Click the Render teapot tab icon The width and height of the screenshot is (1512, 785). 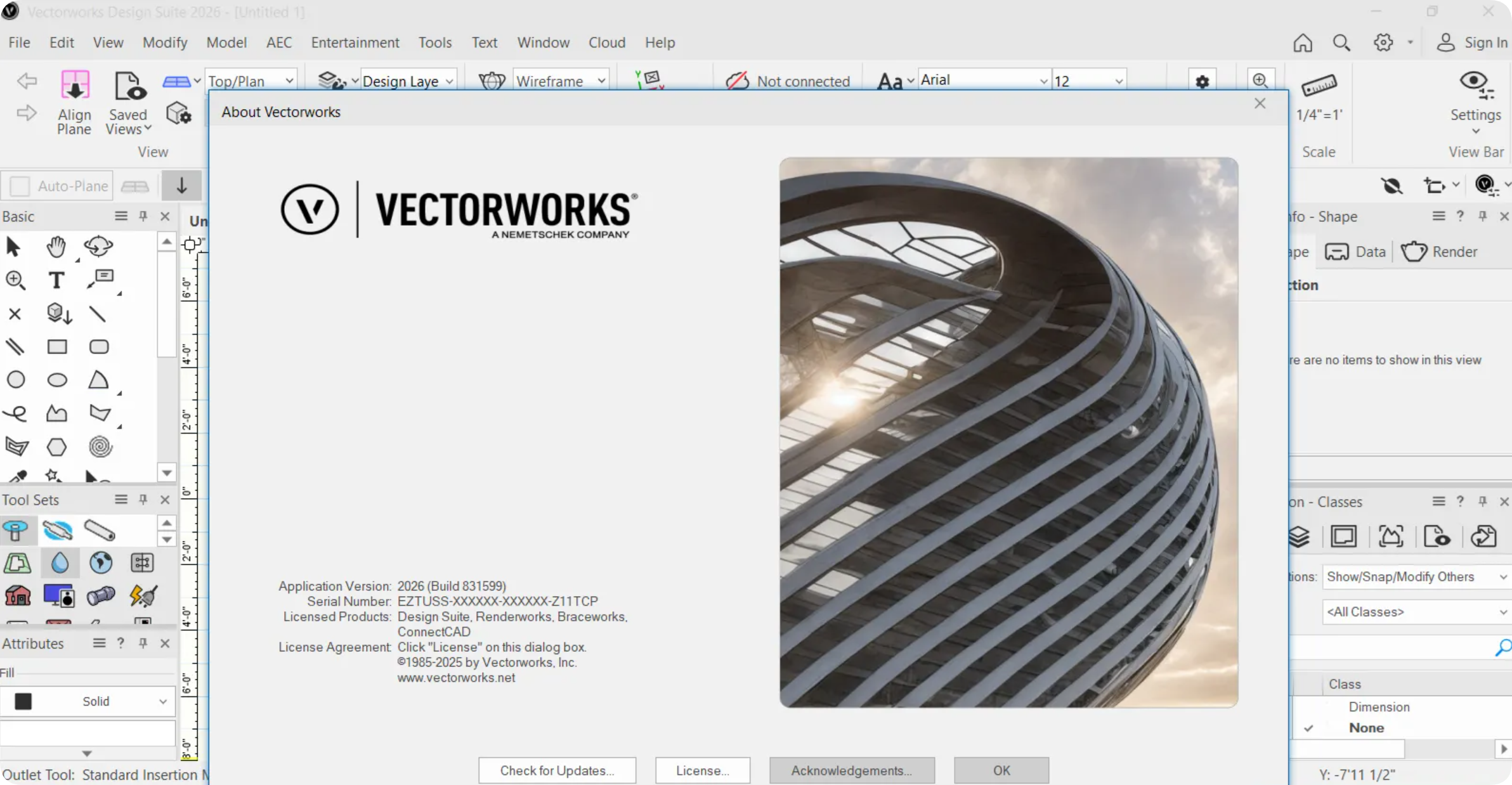tap(1414, 252)
